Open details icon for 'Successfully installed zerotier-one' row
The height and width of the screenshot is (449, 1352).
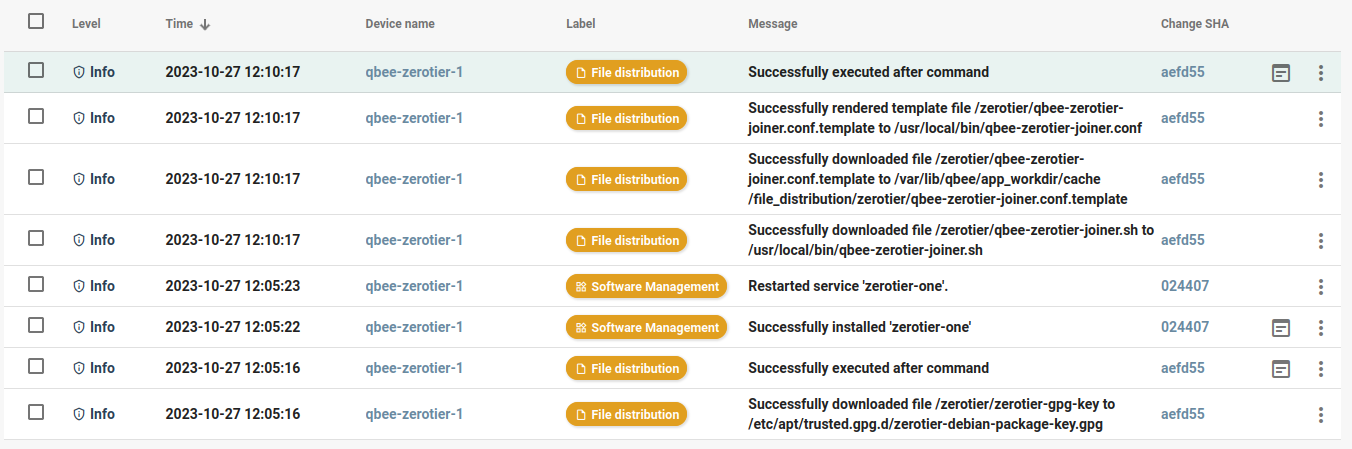click(x=1280, y=327)
